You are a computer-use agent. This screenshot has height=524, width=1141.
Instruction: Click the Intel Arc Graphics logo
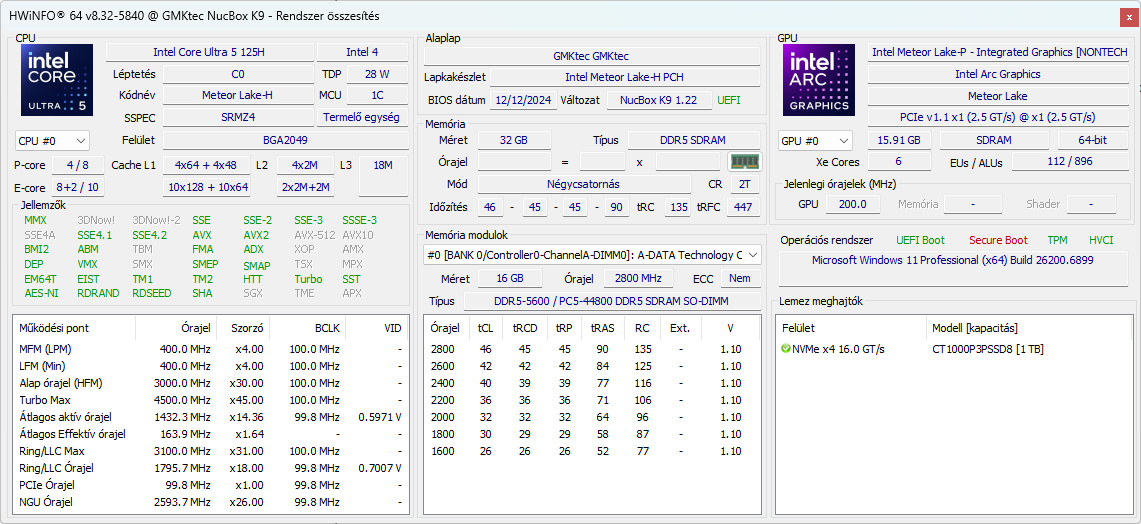pos(819,80)
